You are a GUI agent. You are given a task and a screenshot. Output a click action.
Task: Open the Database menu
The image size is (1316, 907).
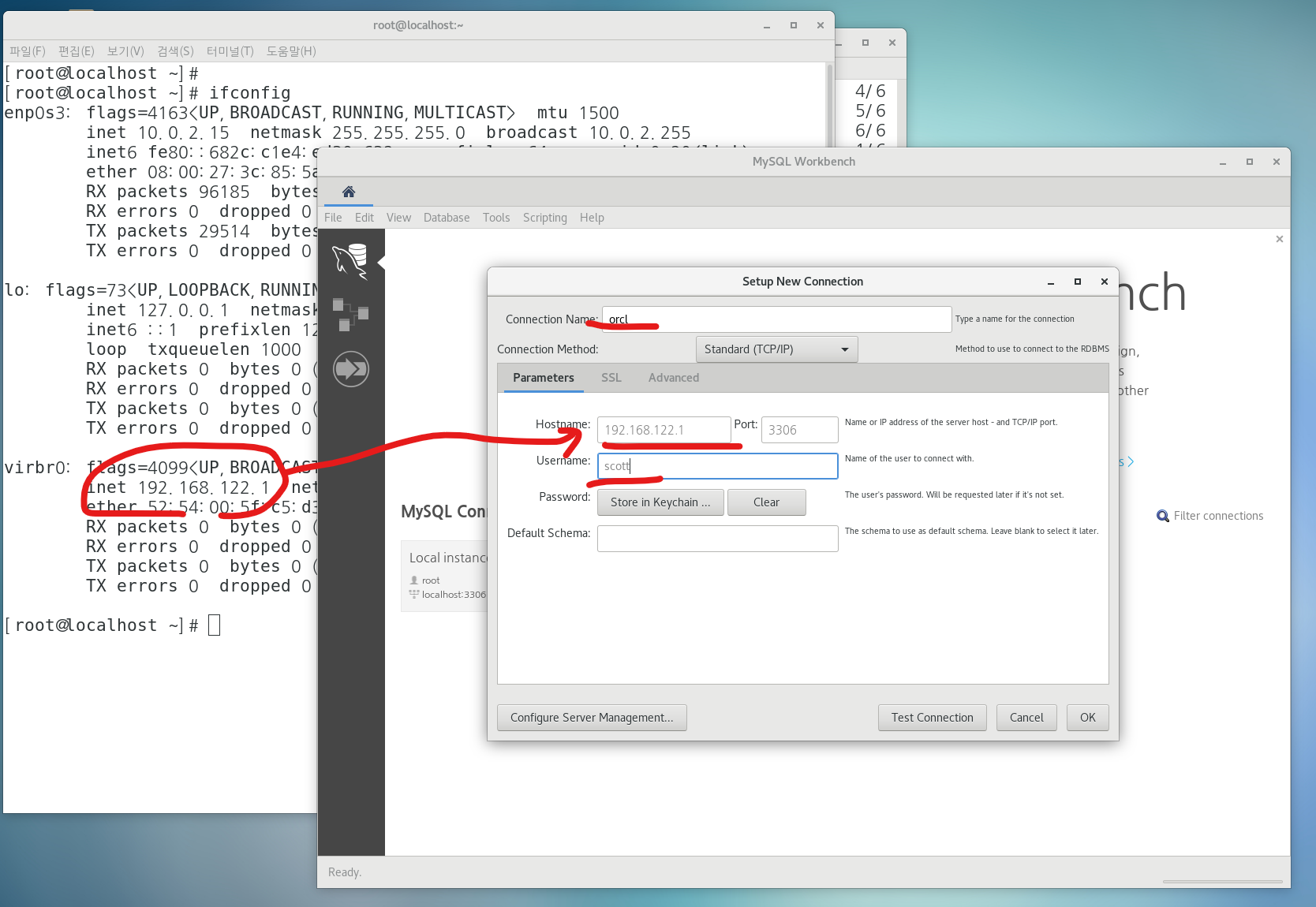pos(447,218)
